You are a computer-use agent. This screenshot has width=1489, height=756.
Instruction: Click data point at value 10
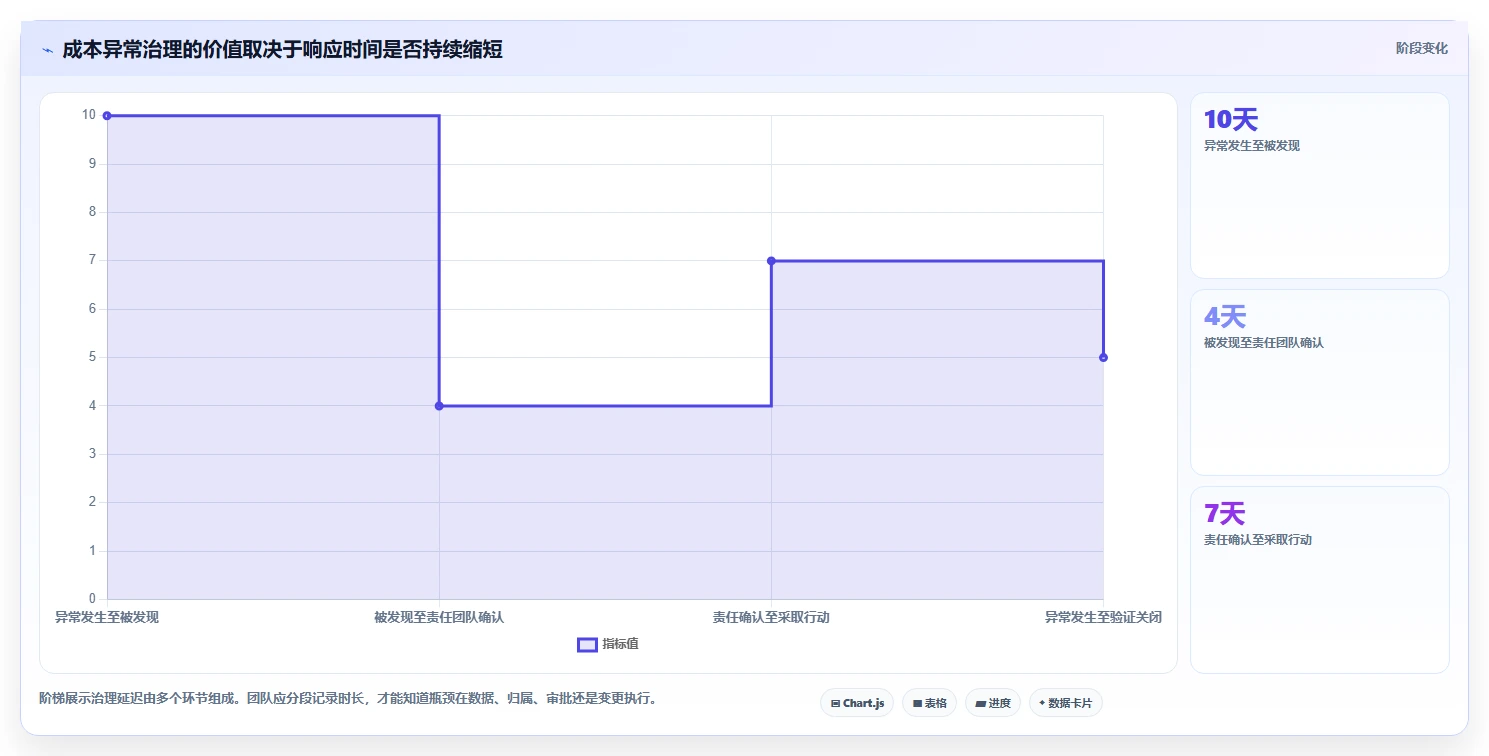coord(107,116)
